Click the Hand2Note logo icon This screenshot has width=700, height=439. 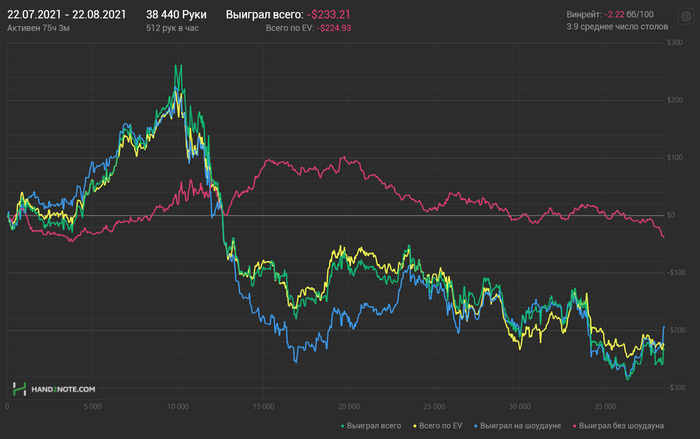[19, 389]
